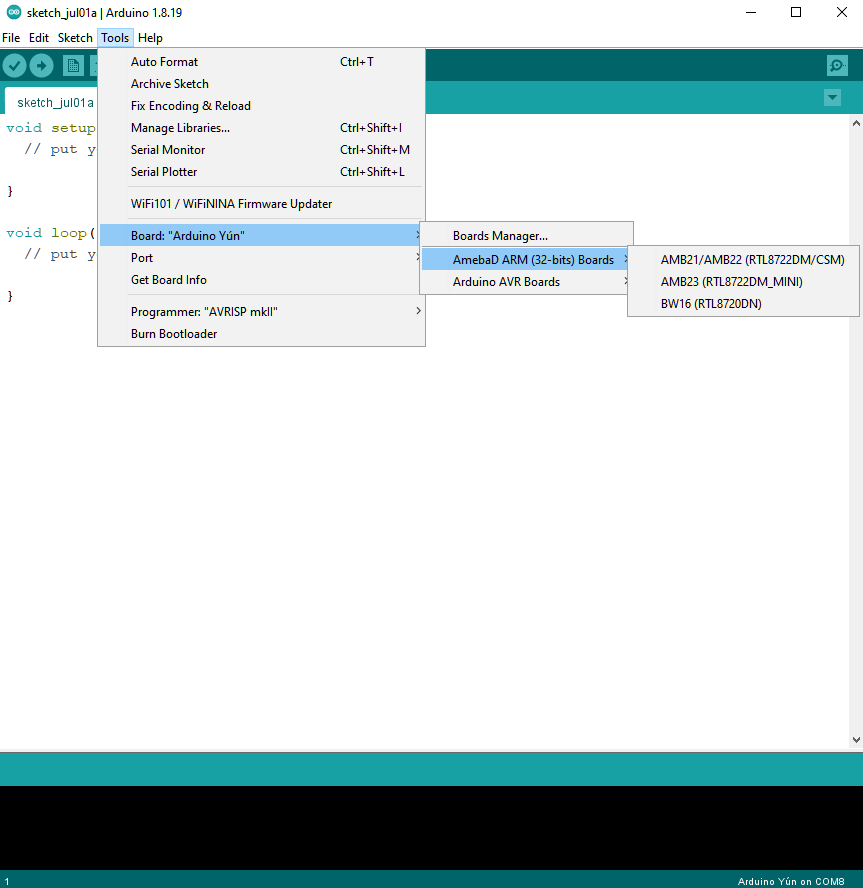
Task: Click the line number 1 in status bar
Action: 7,882
